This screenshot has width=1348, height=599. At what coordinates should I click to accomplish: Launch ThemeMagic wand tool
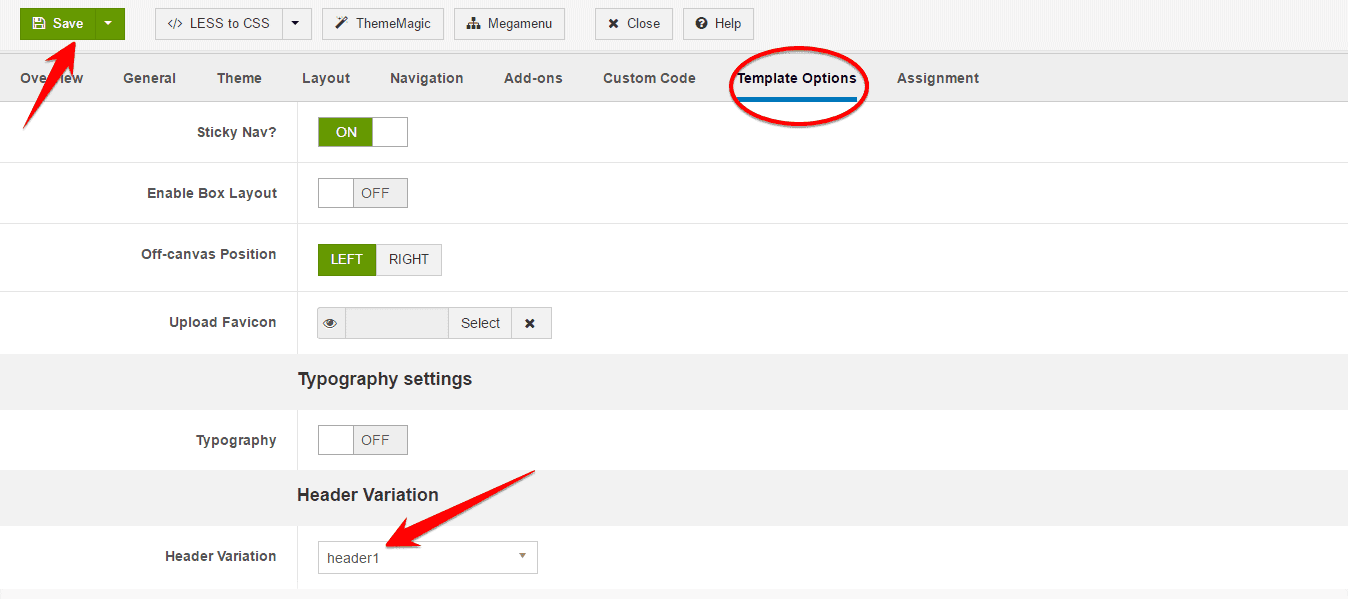pyautogui.click(x=382, y=24)
